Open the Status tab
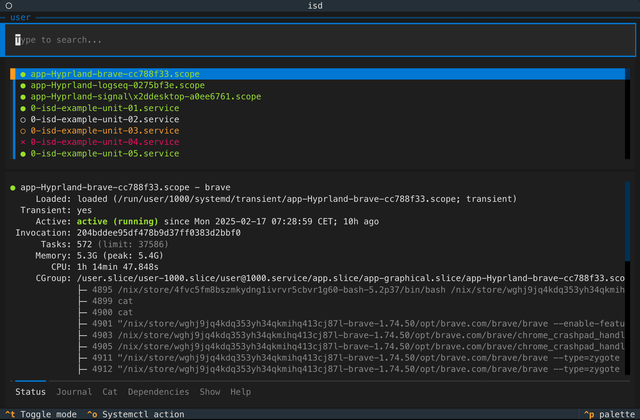This screenshot has width=640, height=420. click(31, 392)
